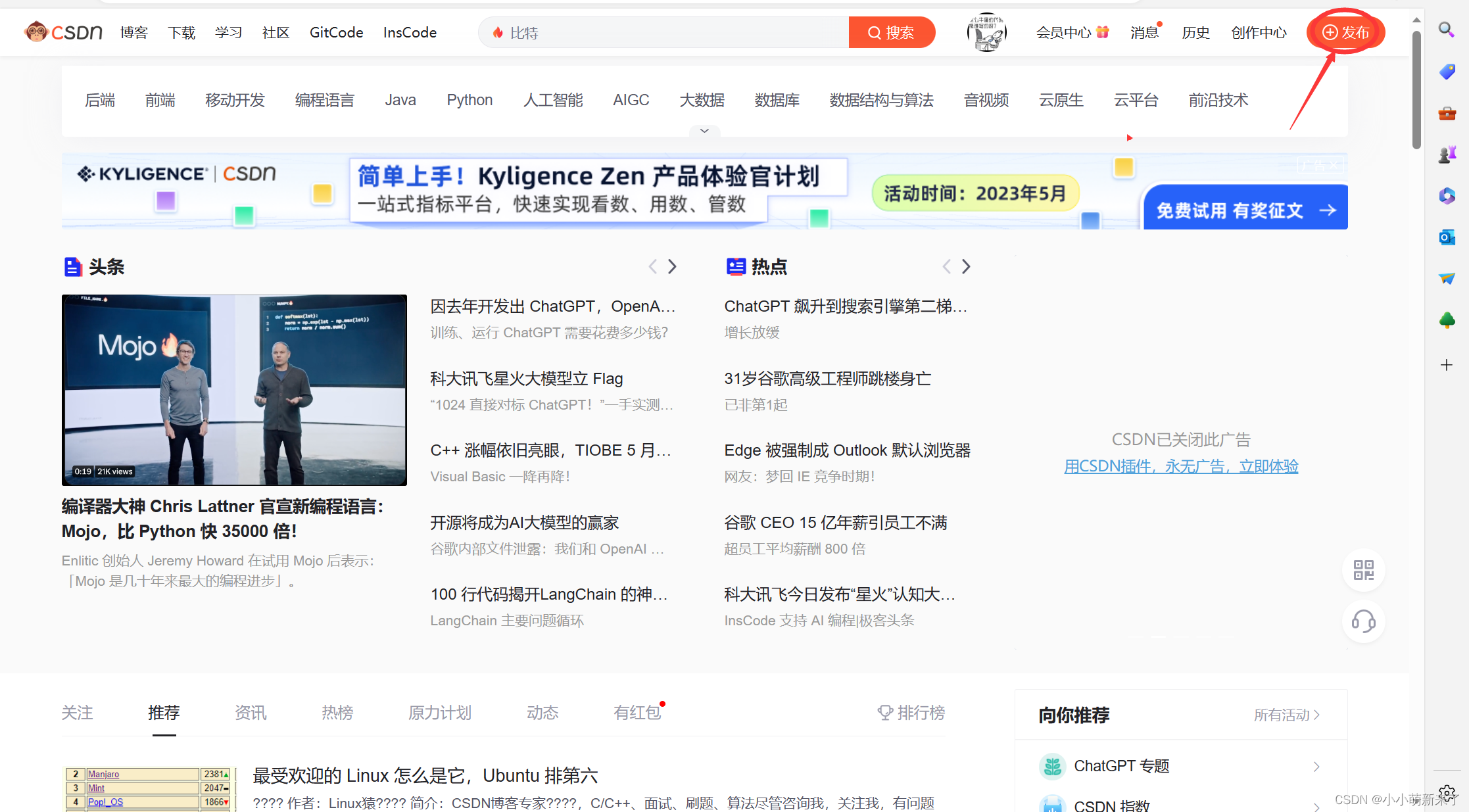The width and height of the screenshot is (1469, 812).
Task: Select the 热榜 feed tab
Action: (x=337, y=713)
